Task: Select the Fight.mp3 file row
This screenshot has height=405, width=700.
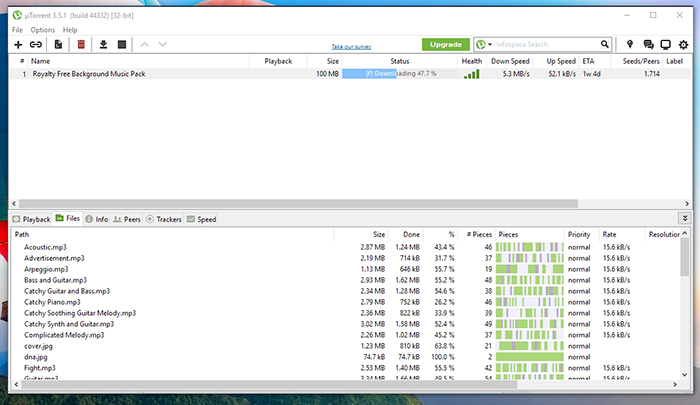Action: pos(346,368)
